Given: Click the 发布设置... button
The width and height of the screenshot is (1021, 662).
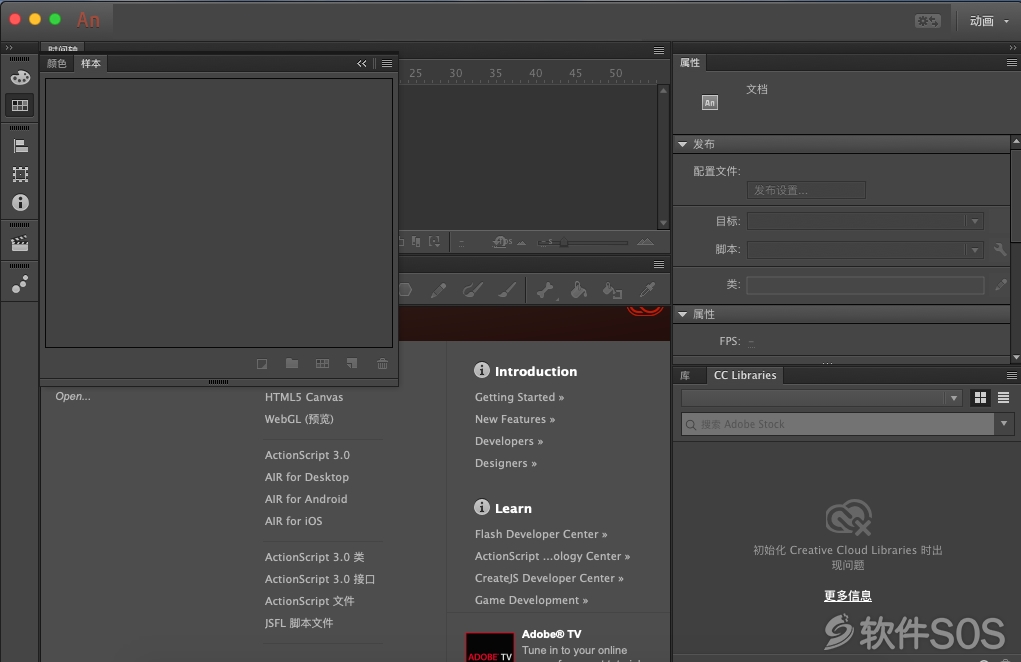Looking at the screenshot, I should 806,190.
